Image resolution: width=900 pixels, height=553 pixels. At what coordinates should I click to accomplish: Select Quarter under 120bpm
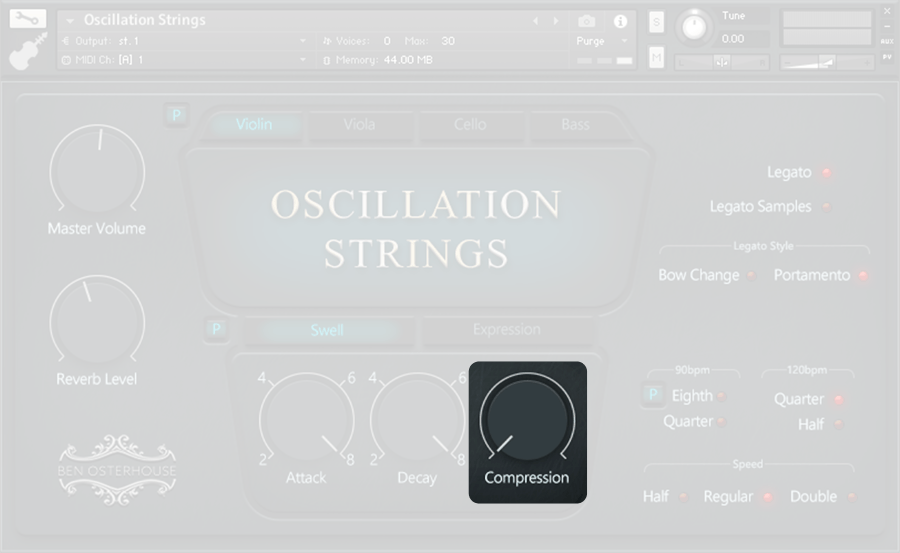[x=839, y=399]
